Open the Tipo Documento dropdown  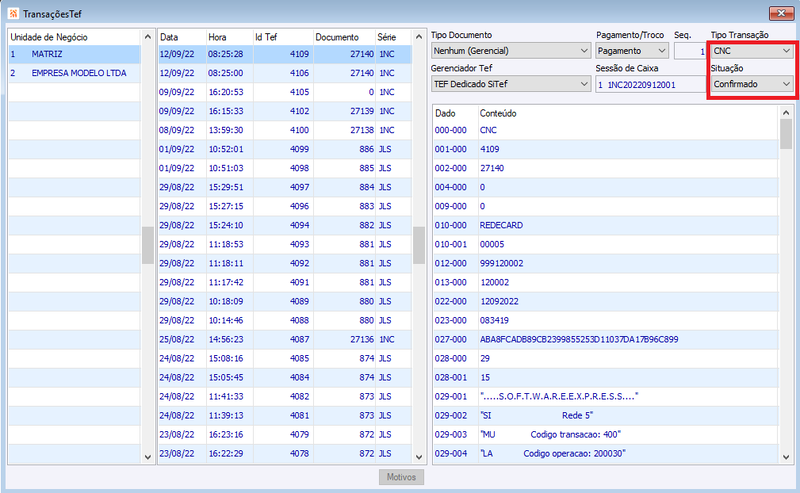pyautogui.click(x=511, y=51)
